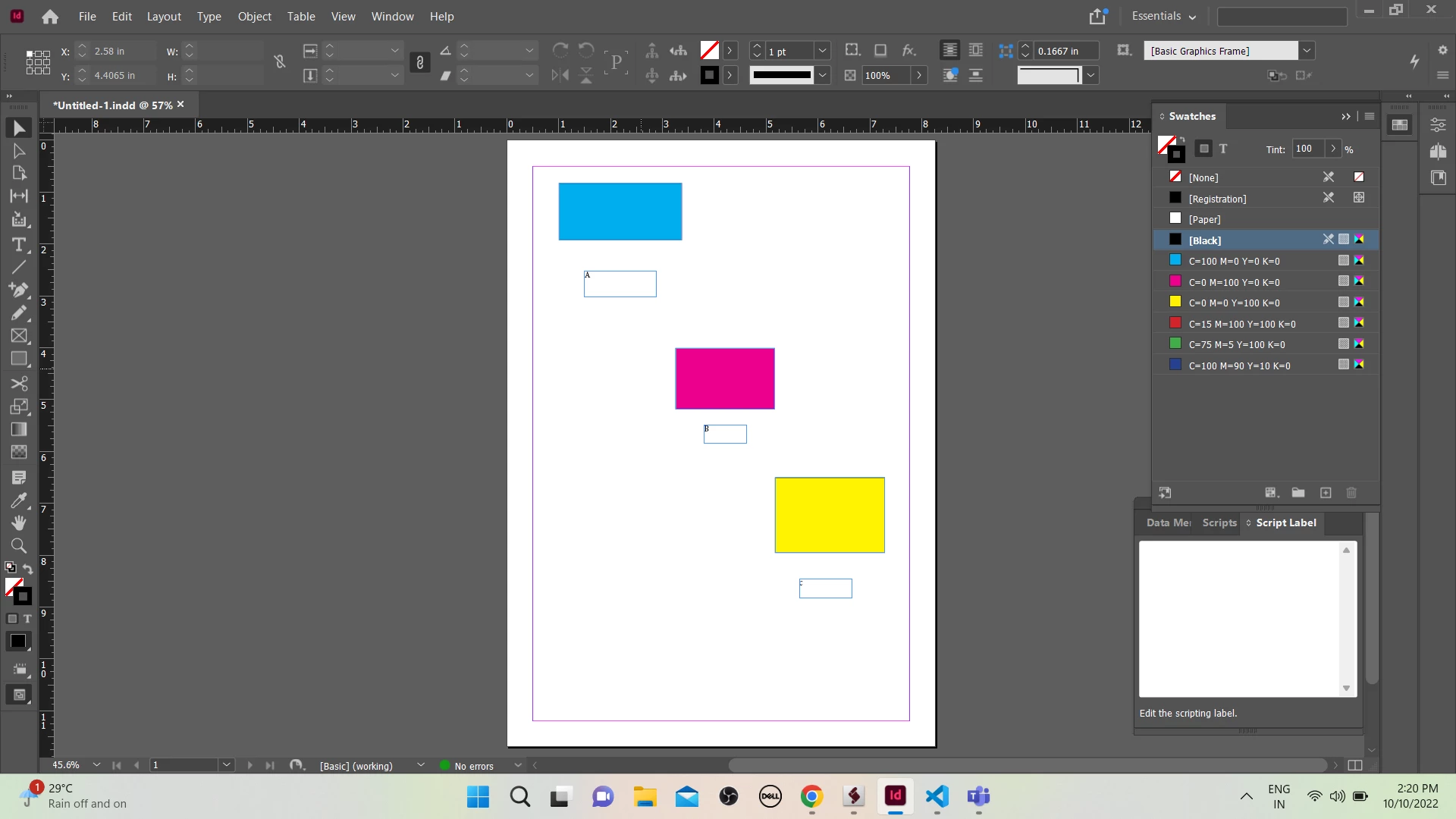
Task: Choose the Scissors tool
Action: pyautogui.click(x=18, y=383)
